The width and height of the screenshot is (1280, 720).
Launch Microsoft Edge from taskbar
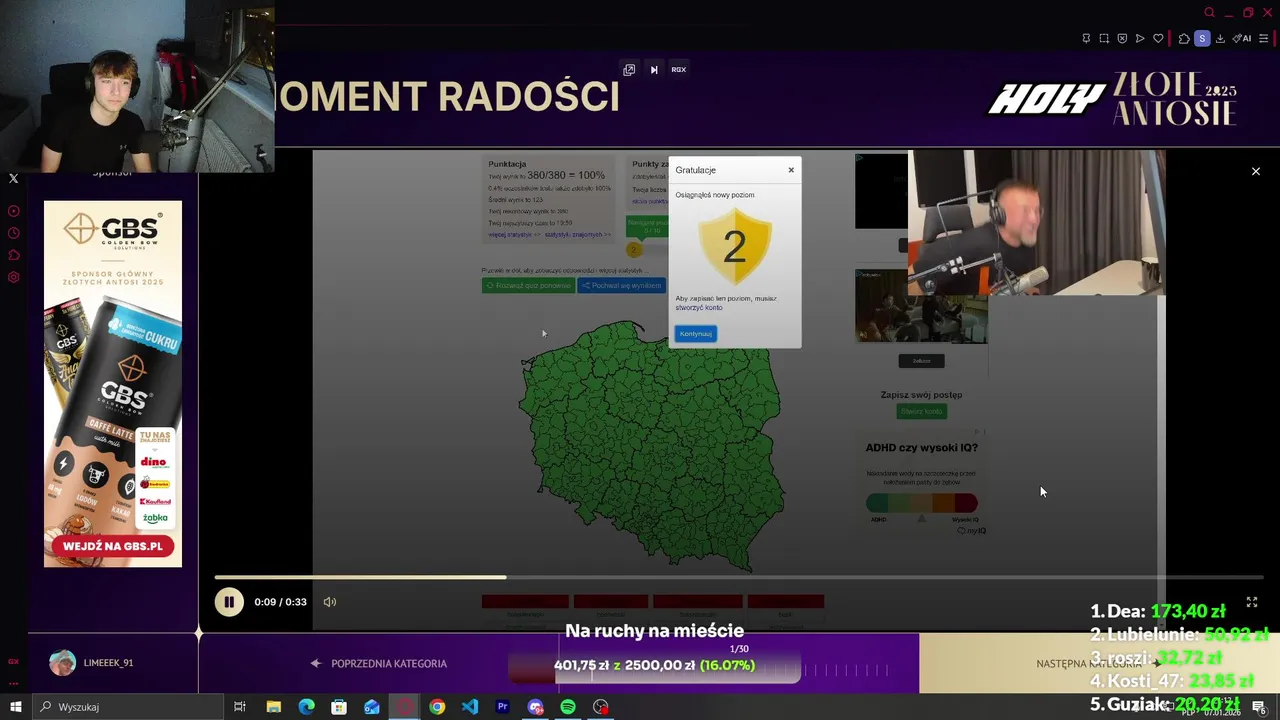click(306, 707)
